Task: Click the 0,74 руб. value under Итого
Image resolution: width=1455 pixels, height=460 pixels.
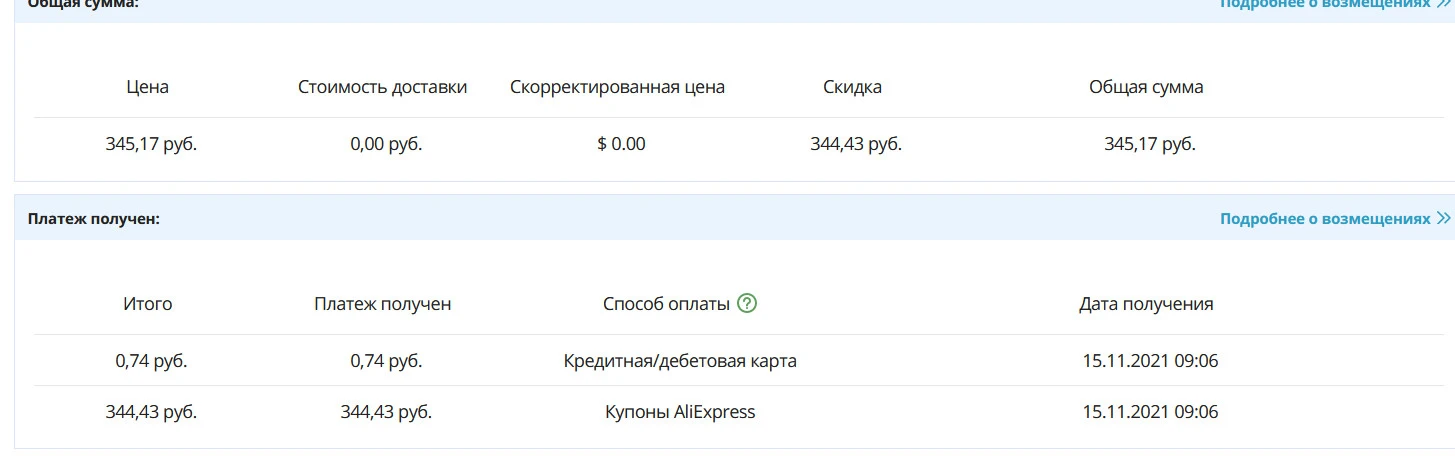Action: [151, 361]
